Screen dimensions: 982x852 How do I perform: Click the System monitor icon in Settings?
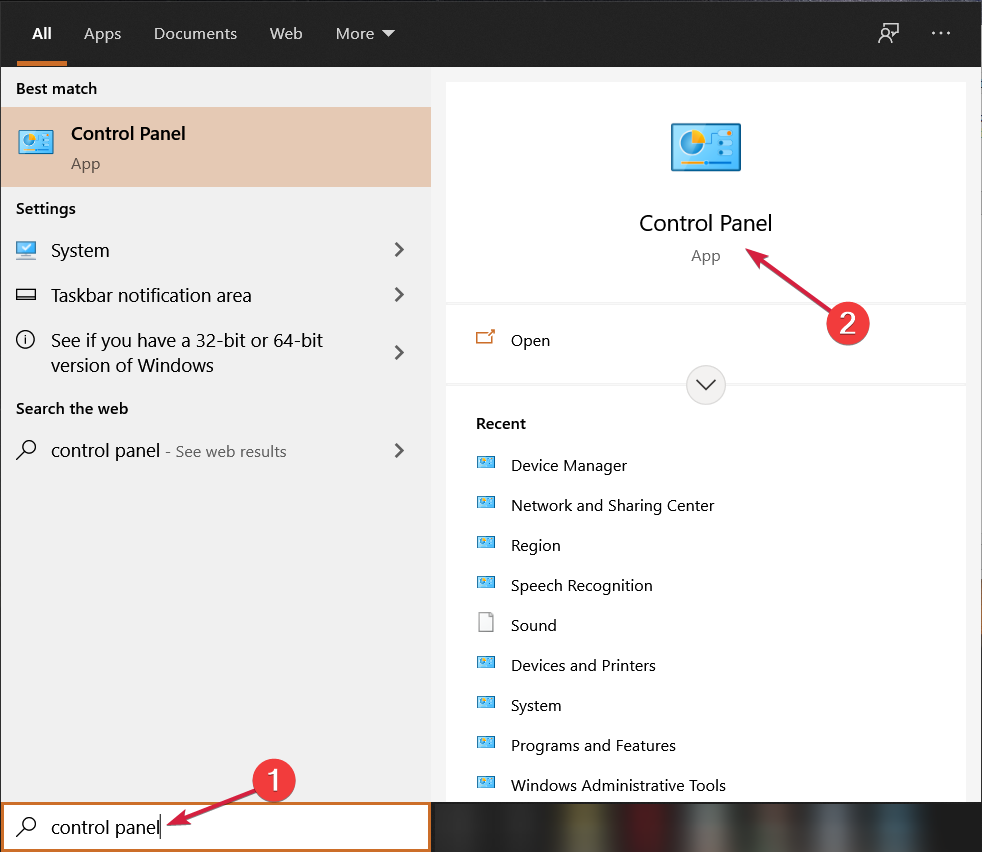click(27, 250)
